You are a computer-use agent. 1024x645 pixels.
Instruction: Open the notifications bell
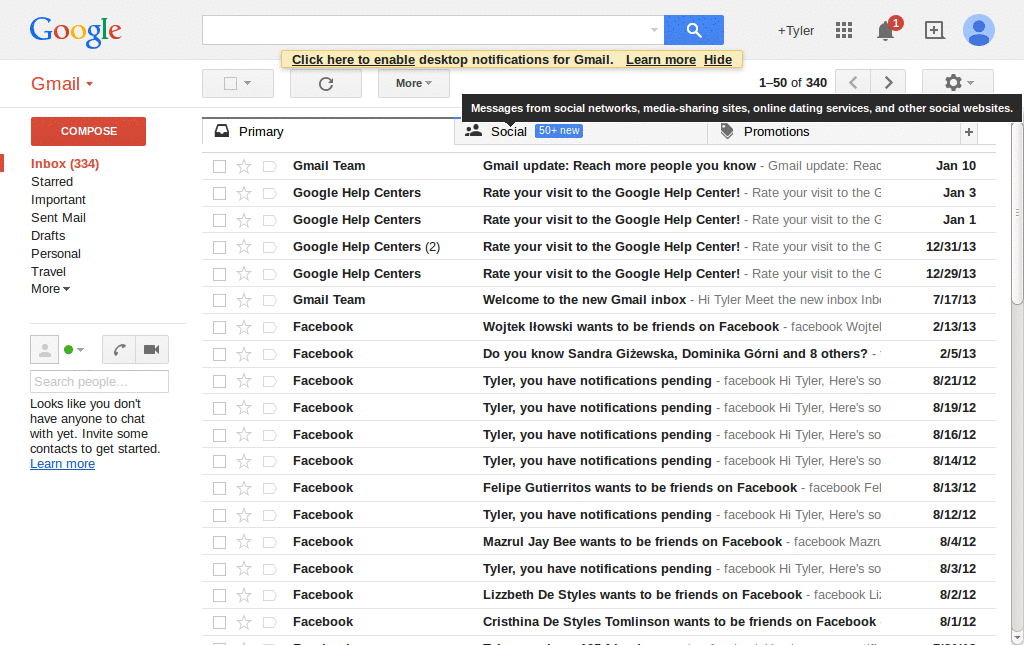click(886, 31)
